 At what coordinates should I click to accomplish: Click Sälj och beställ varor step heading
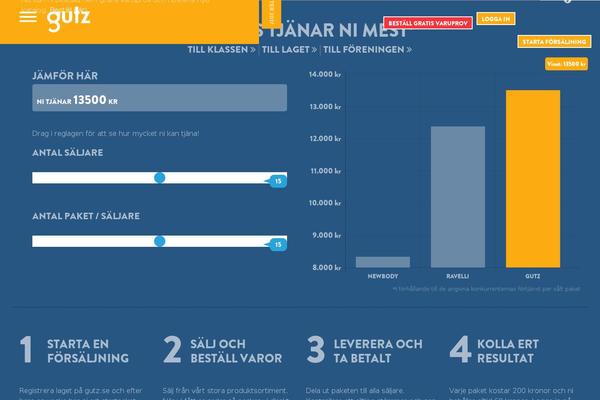(236, 351)
